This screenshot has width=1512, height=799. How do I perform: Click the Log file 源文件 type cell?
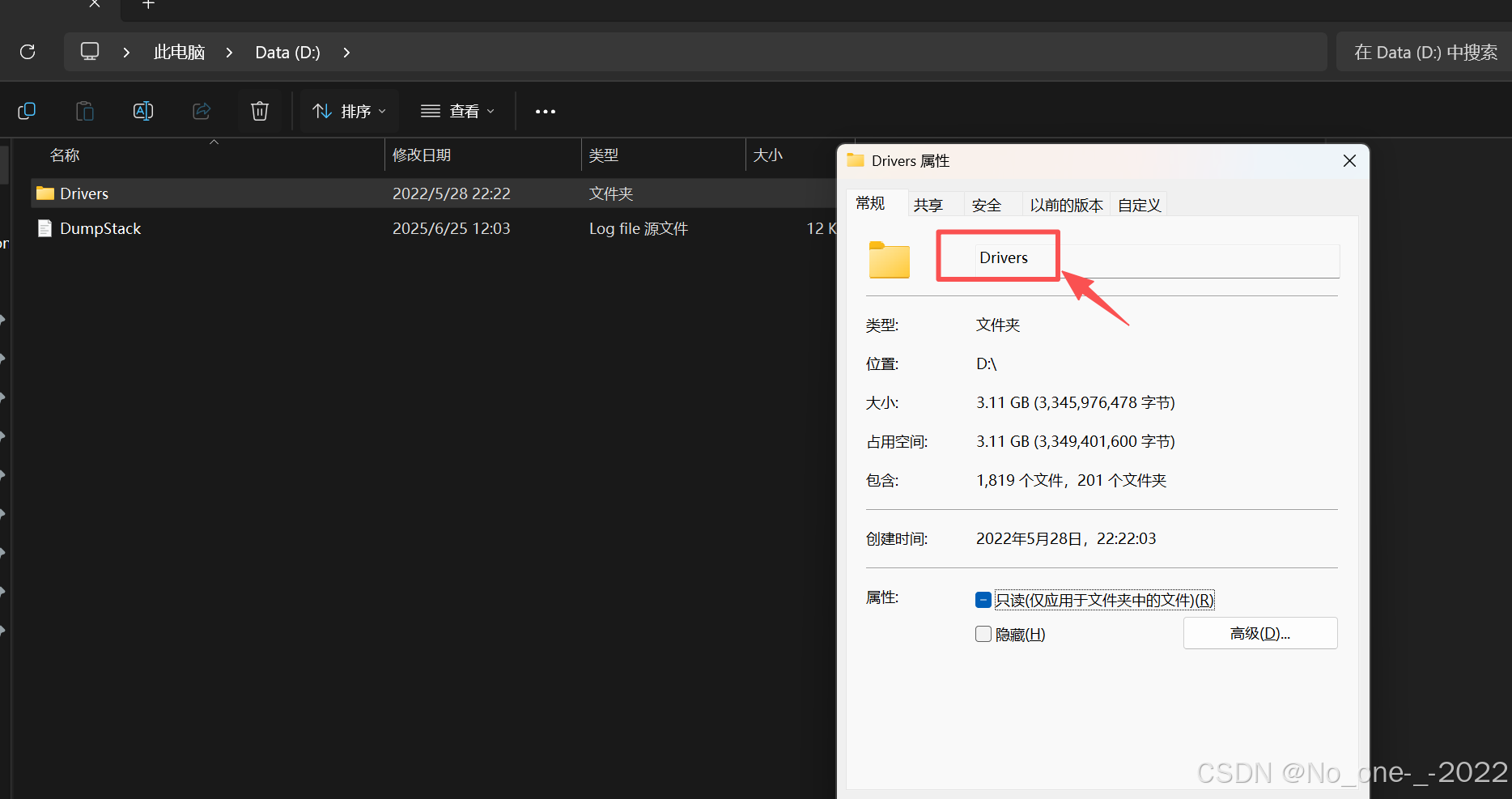click(639, 228)
